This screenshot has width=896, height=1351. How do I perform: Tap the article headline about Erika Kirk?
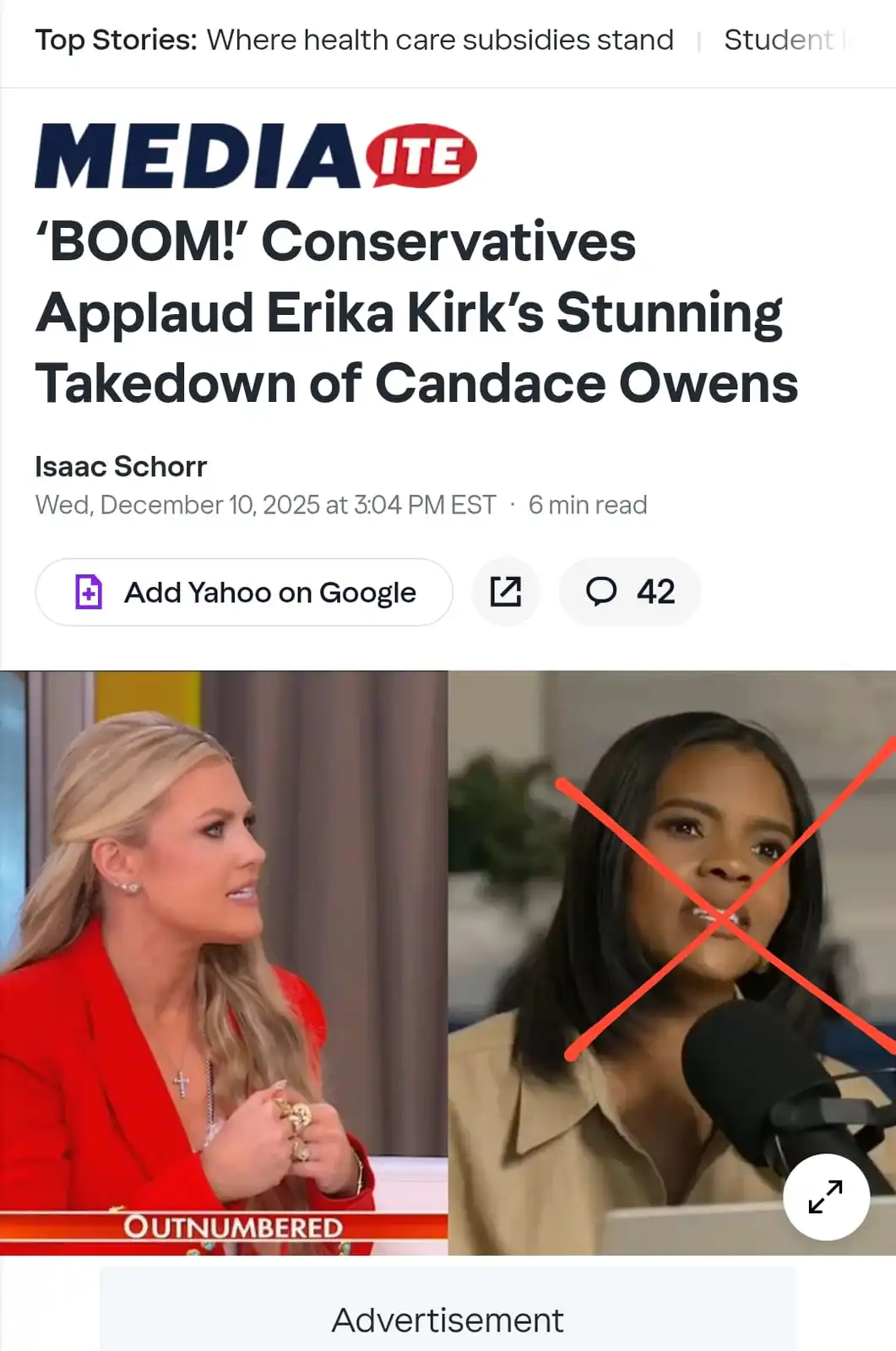click(416, 312)
